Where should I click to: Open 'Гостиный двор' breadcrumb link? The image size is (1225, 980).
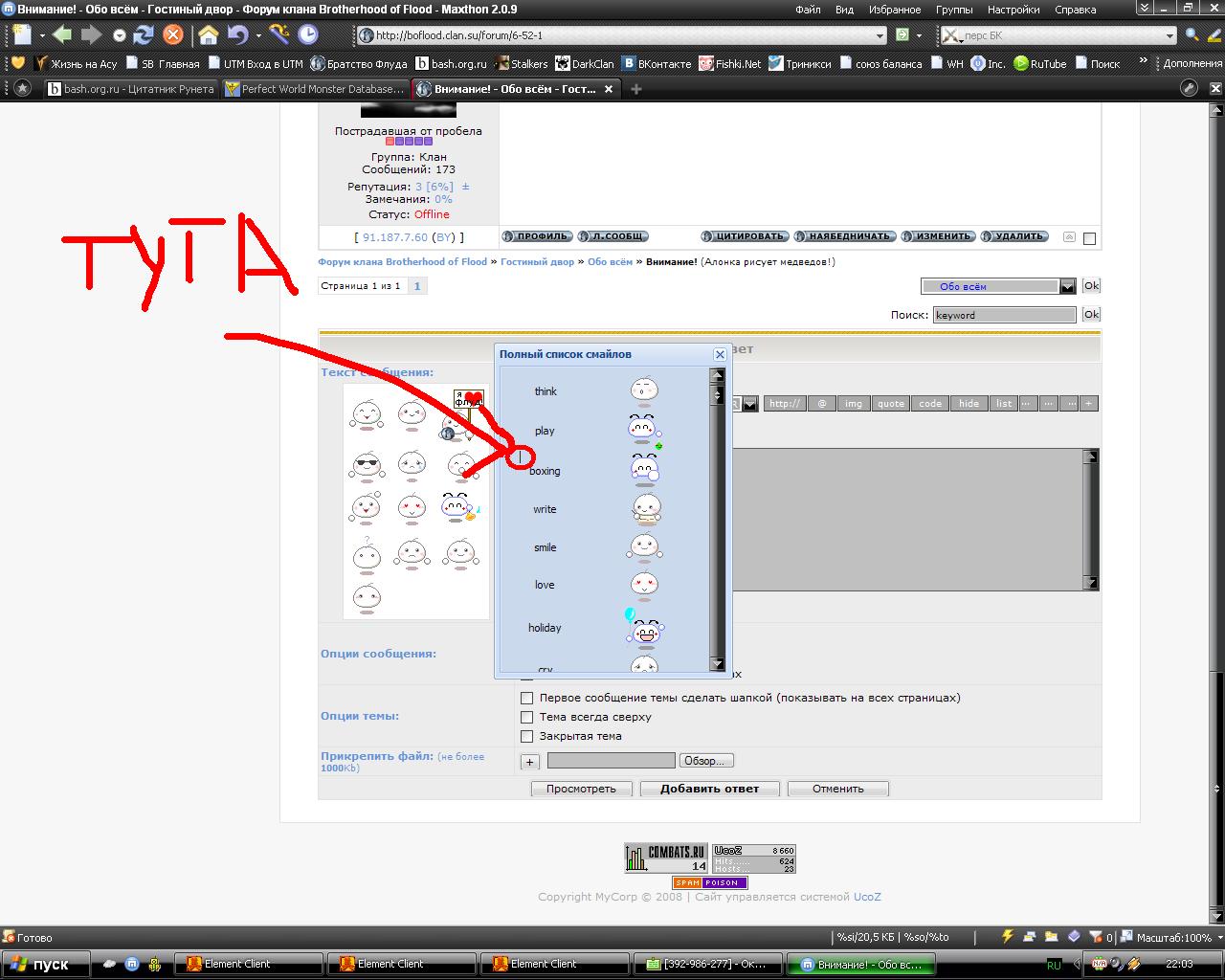537,261
